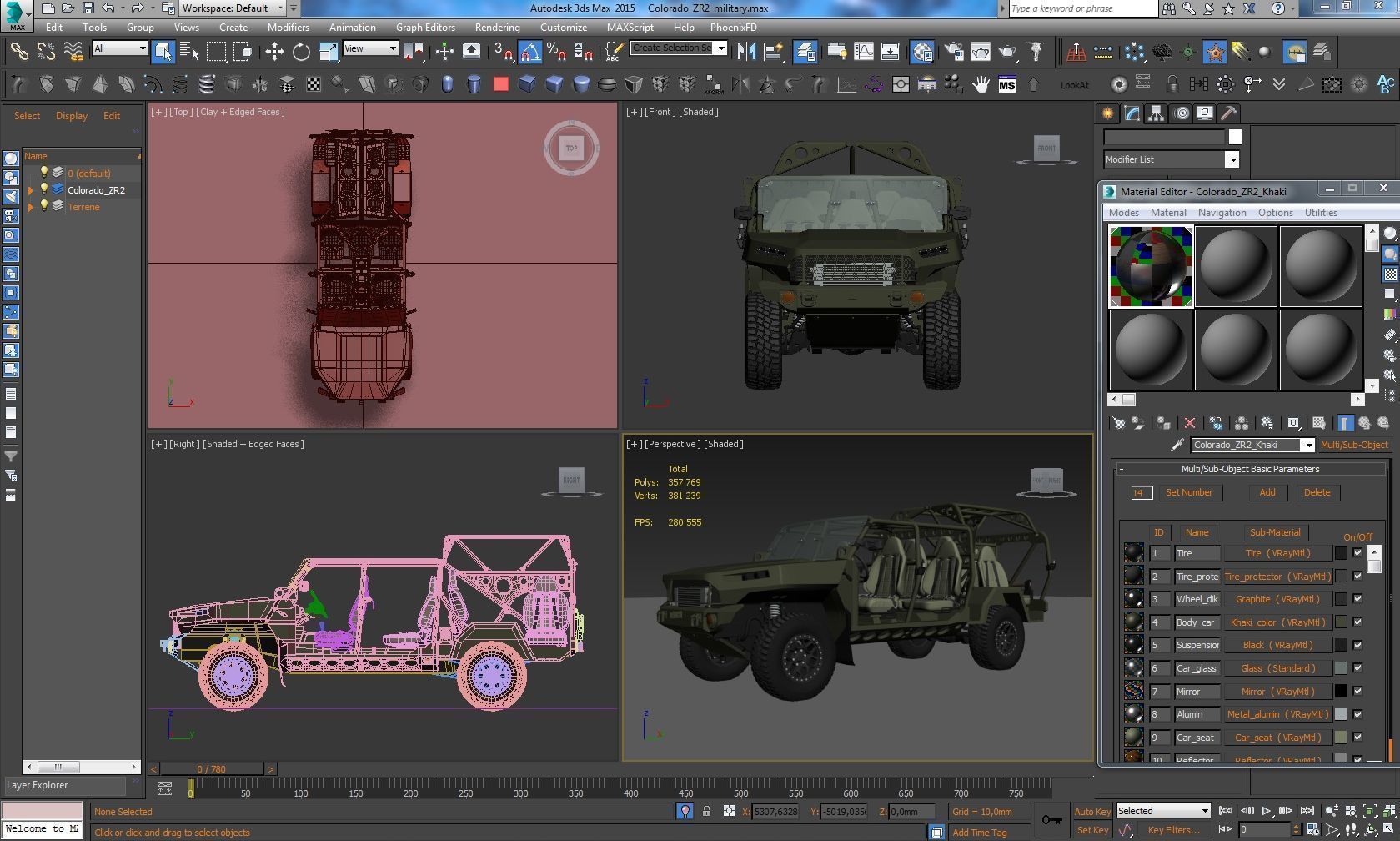Image resolution: width=1400 pixels, height=841 pixels.
Task: Toggle the On/Off checkbox for Car_seat
Action: pyautogui.click(x=1357, y=738)
